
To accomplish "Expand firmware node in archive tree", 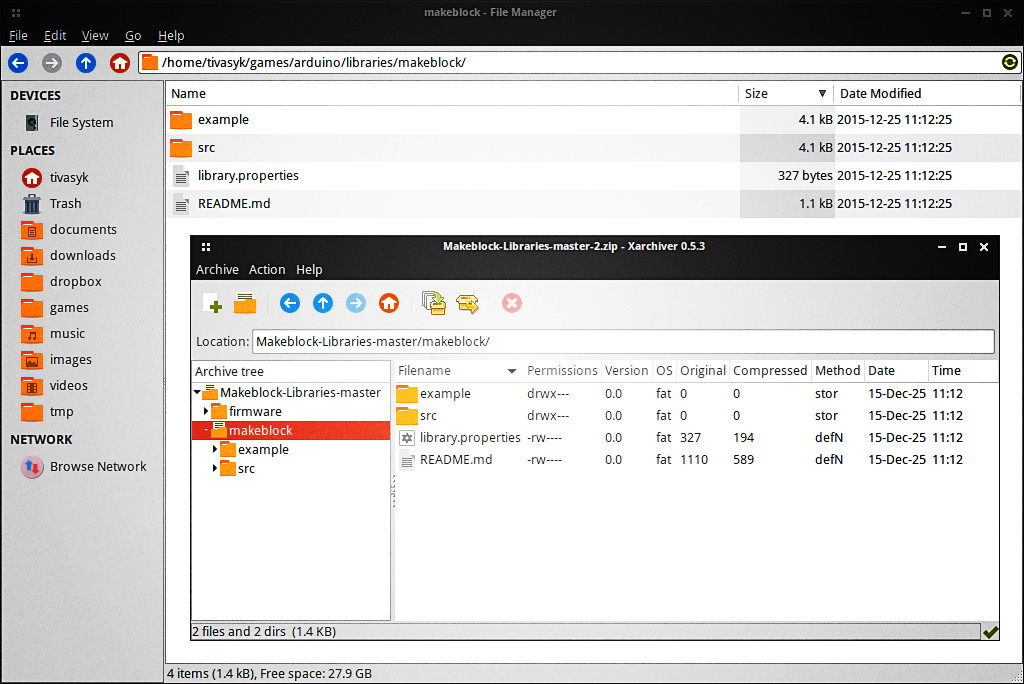I will coord(206,412).
